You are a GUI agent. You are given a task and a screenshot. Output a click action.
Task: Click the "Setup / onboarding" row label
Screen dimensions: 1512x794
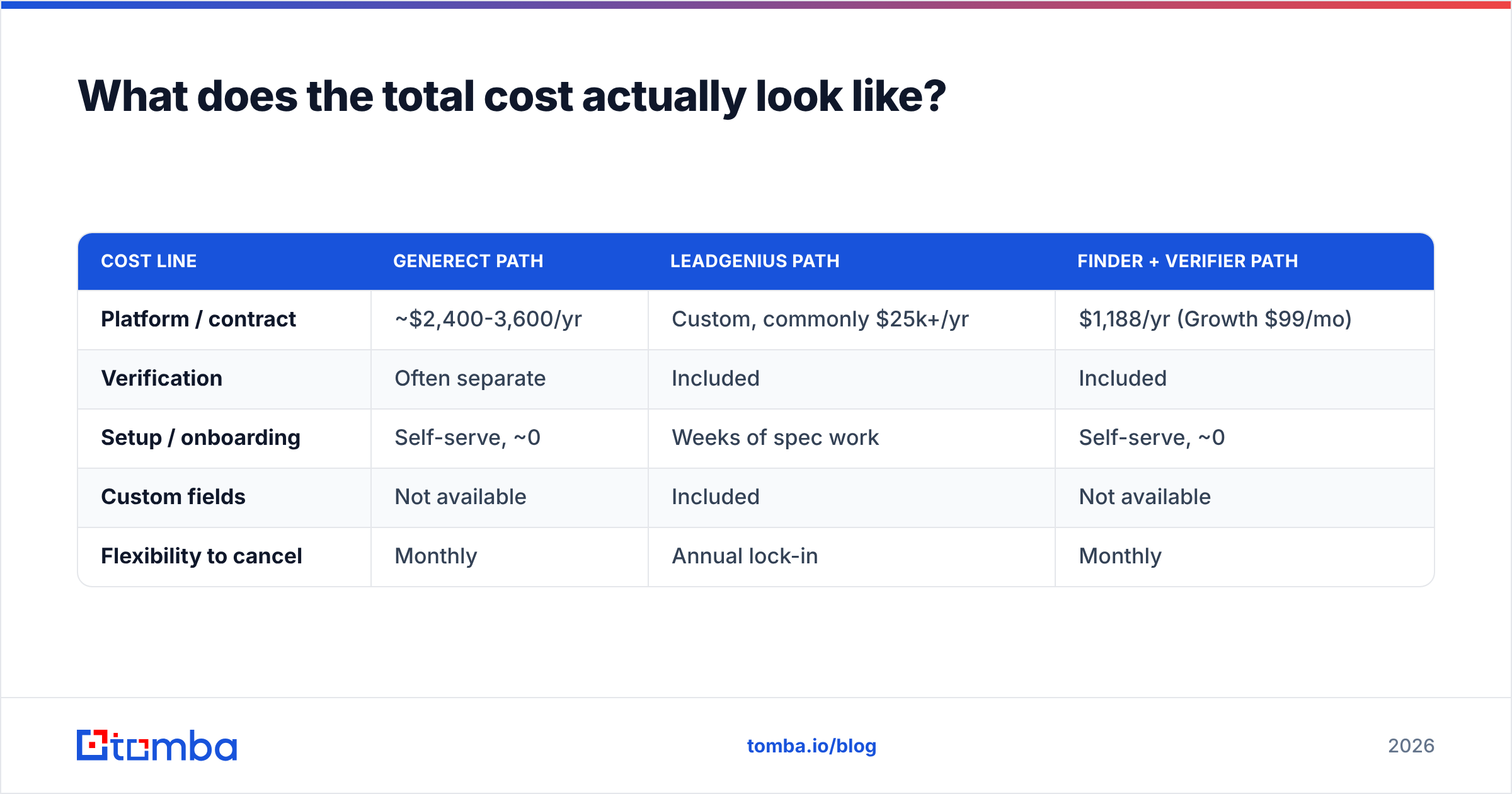(x=201, y=438)
